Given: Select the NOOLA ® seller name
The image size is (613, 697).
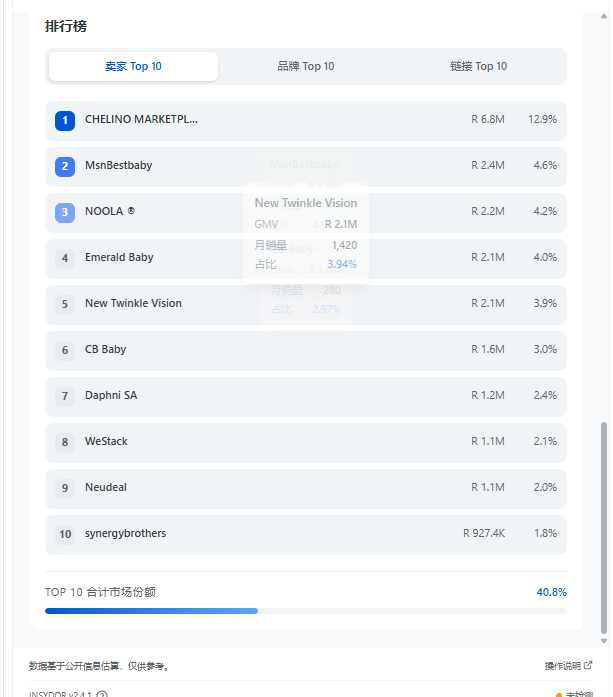Looking at the screenshot, I should coord(110,211).
